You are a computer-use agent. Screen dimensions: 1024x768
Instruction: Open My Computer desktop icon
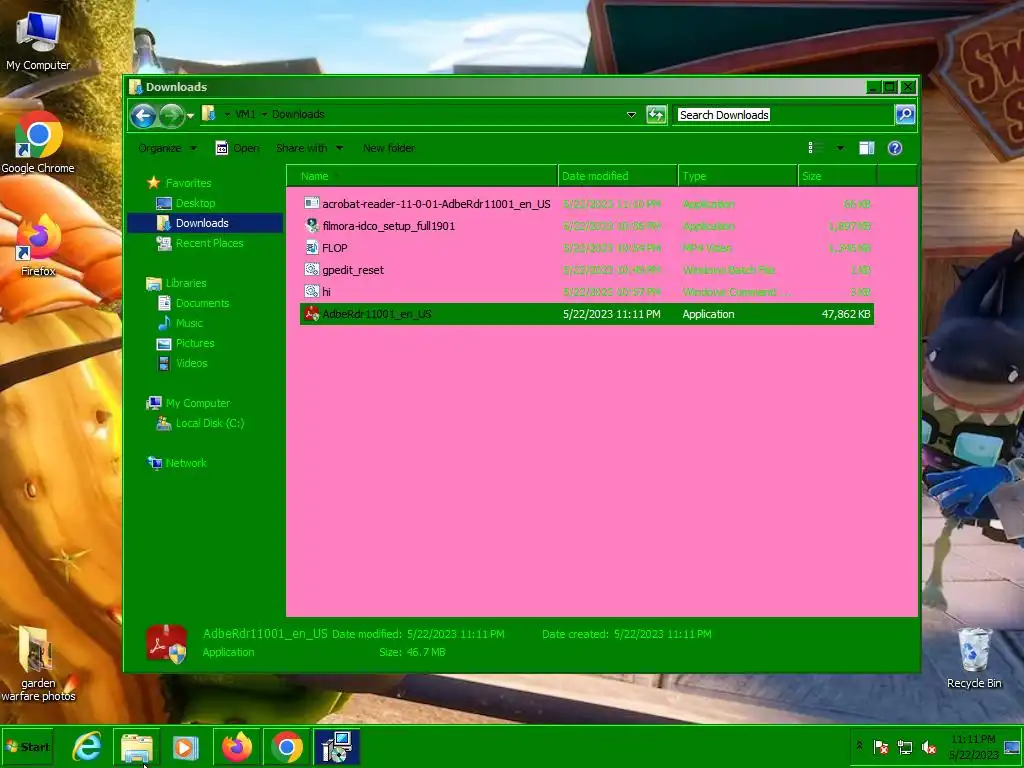[38, 40]
